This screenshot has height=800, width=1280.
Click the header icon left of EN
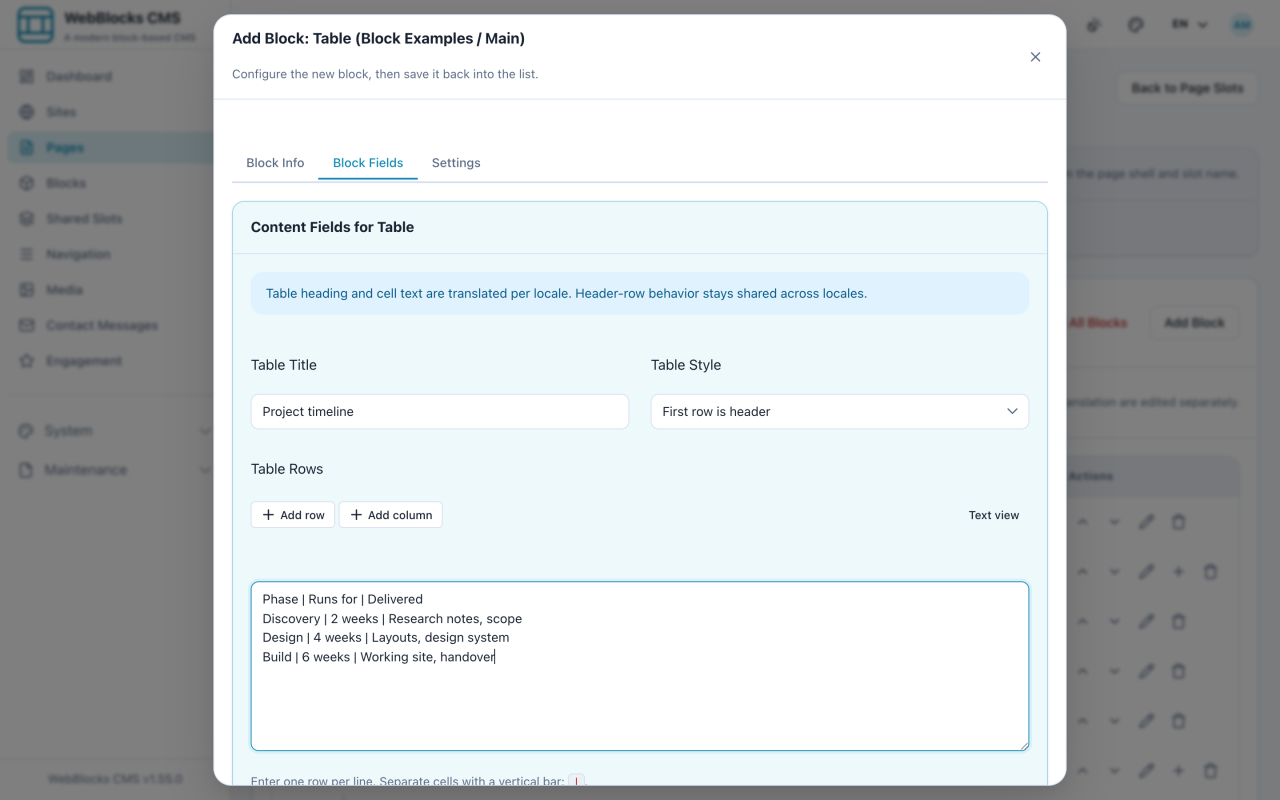(1135, 25)
